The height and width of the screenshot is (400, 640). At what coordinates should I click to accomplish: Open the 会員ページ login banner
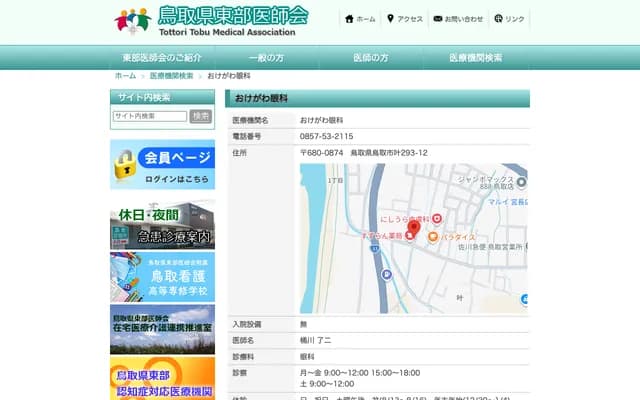click(162, 165)
